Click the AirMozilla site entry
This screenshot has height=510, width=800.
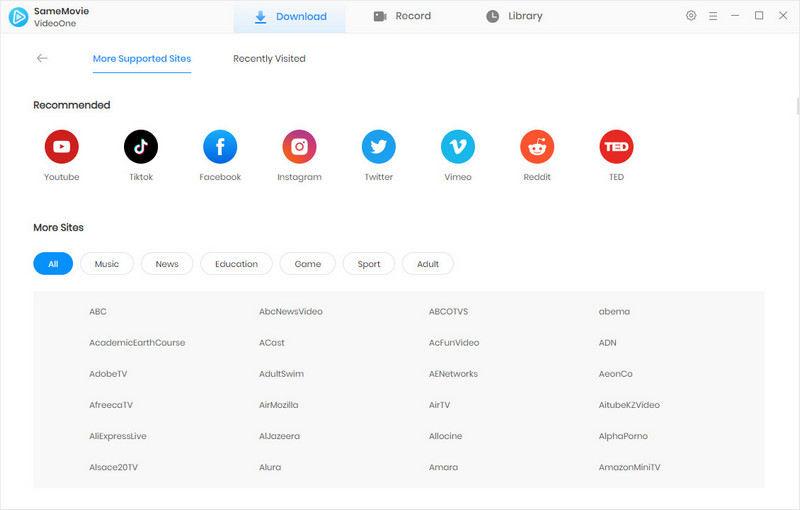tap(279, 405)
